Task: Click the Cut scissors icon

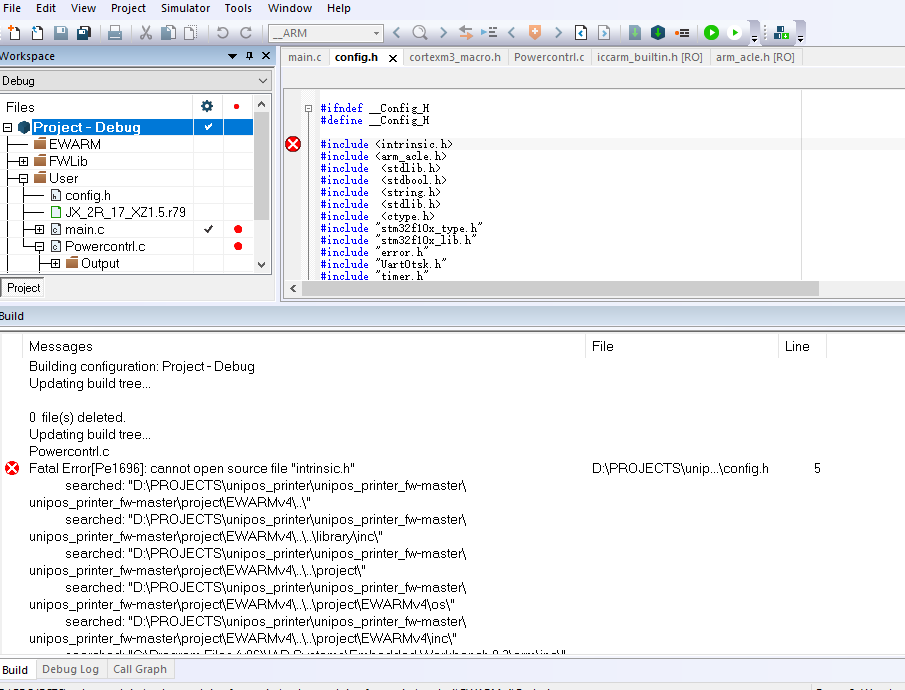Action: [x=145, y=33]
